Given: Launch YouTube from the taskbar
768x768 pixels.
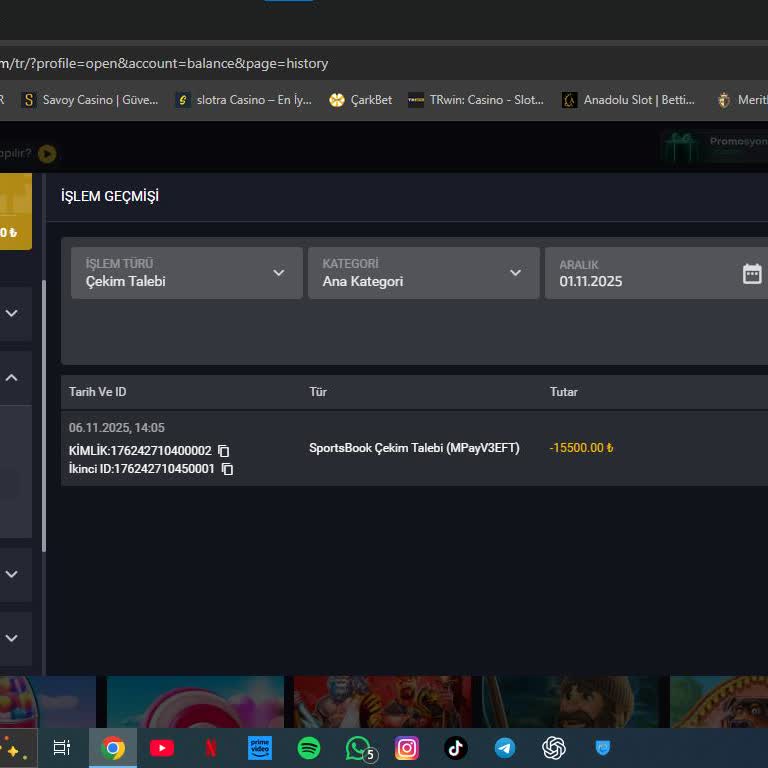Looking at the screenshot, I should click(162, 748).
